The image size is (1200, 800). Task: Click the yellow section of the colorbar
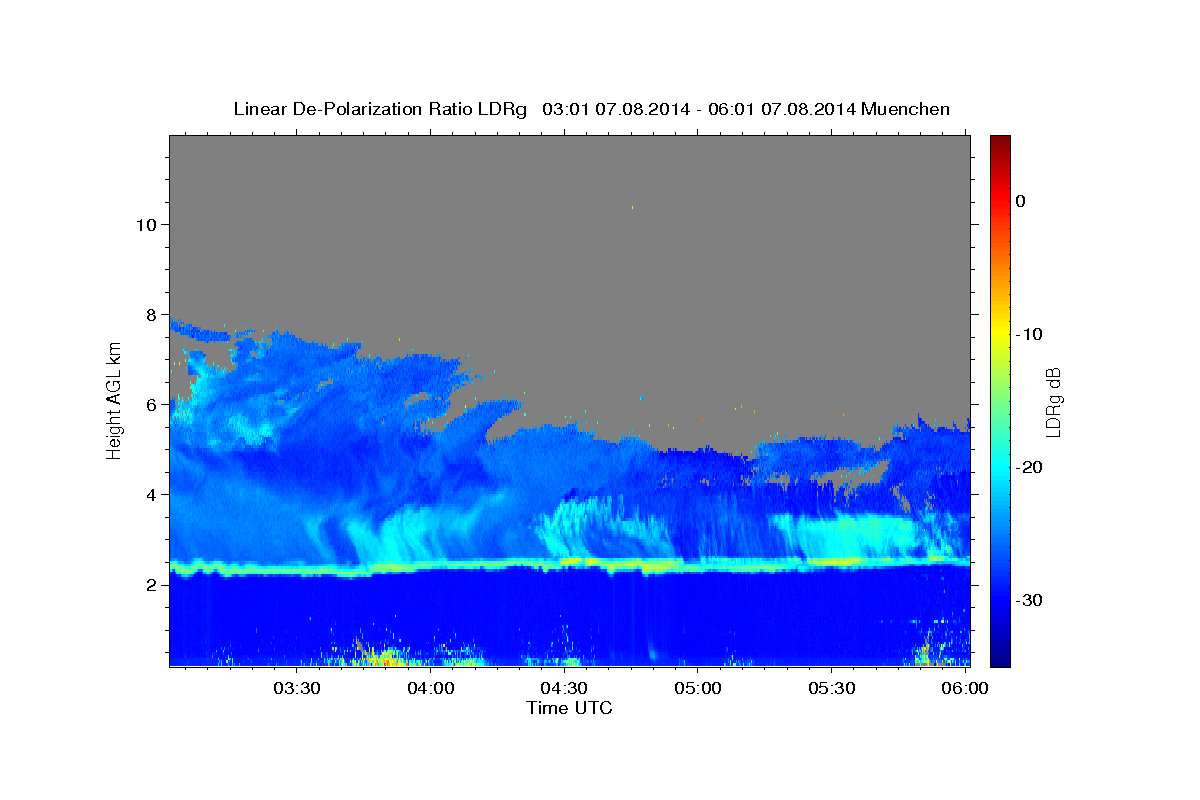click(x=1000, y=334)
